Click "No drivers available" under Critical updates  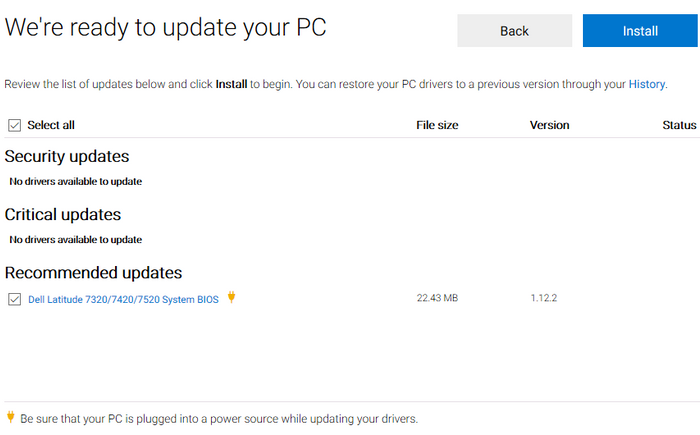(75, 240)
